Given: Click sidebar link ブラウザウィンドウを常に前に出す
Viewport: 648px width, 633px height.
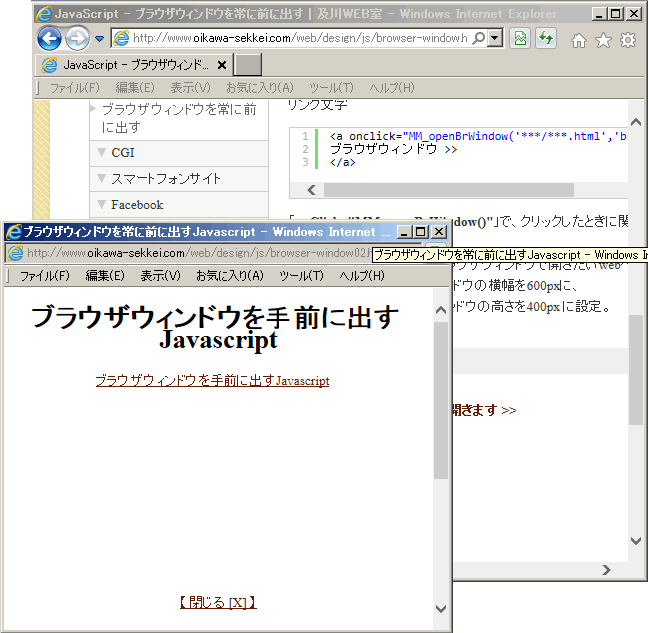Looking at the screenshot, I should 179,118.
